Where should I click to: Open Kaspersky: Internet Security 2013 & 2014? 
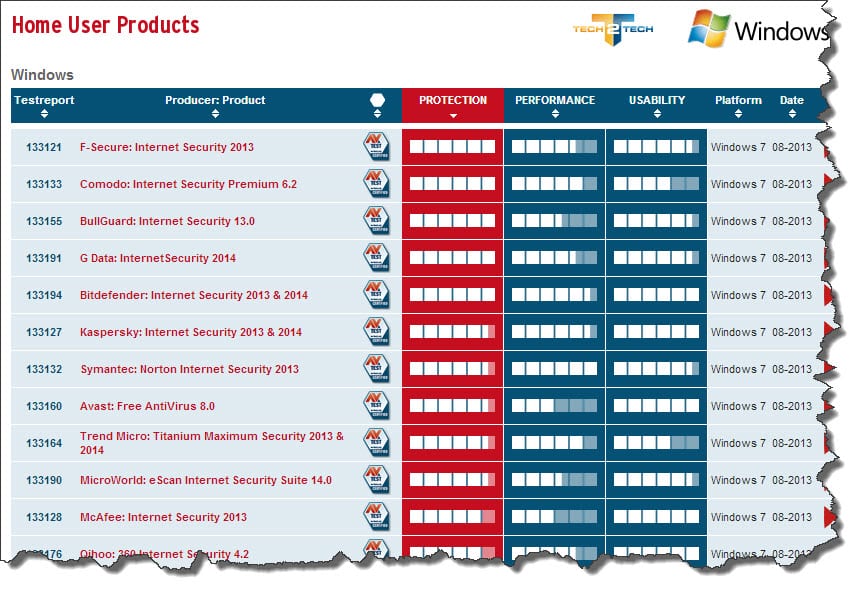tap(191, 332)
